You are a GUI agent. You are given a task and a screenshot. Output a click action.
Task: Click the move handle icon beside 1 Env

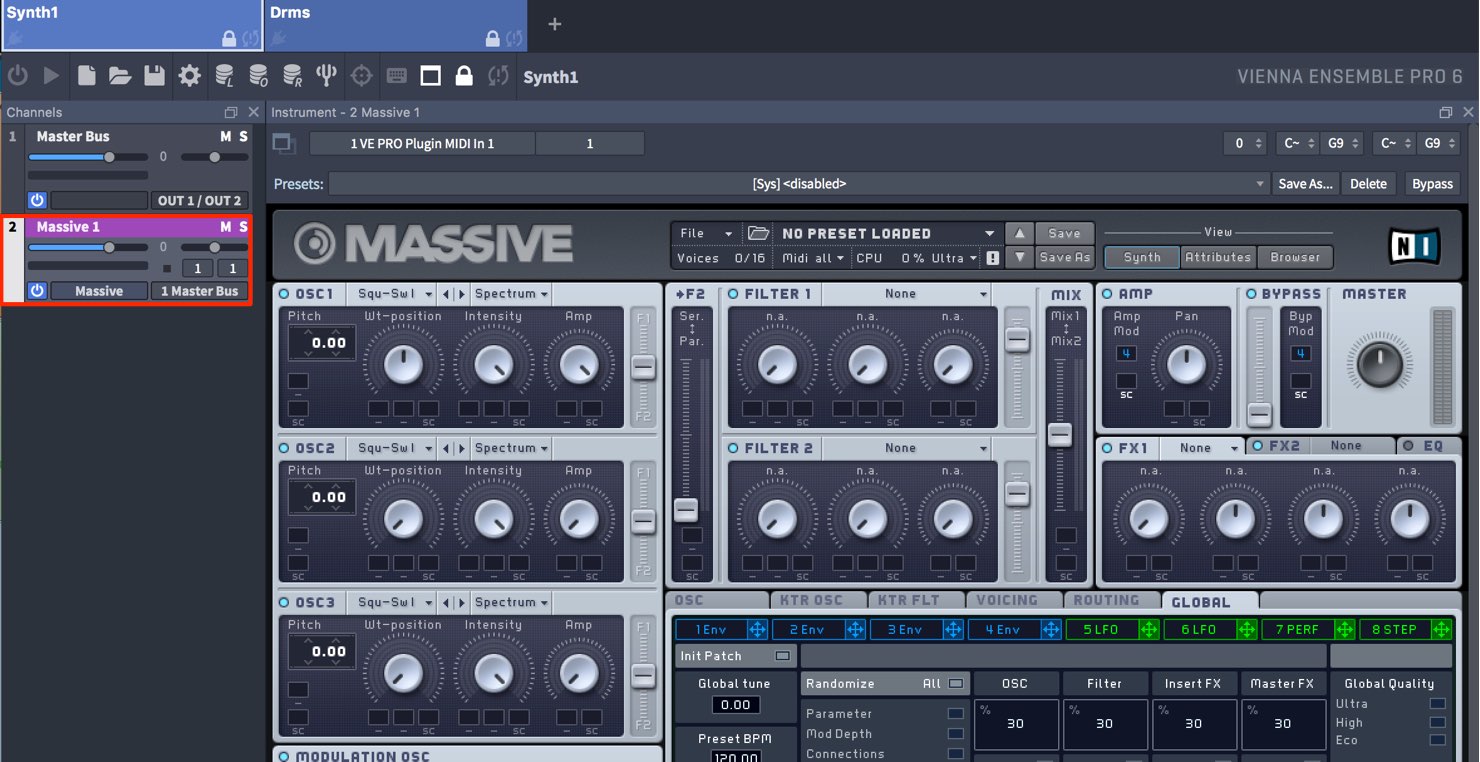[x=757, y=629]
